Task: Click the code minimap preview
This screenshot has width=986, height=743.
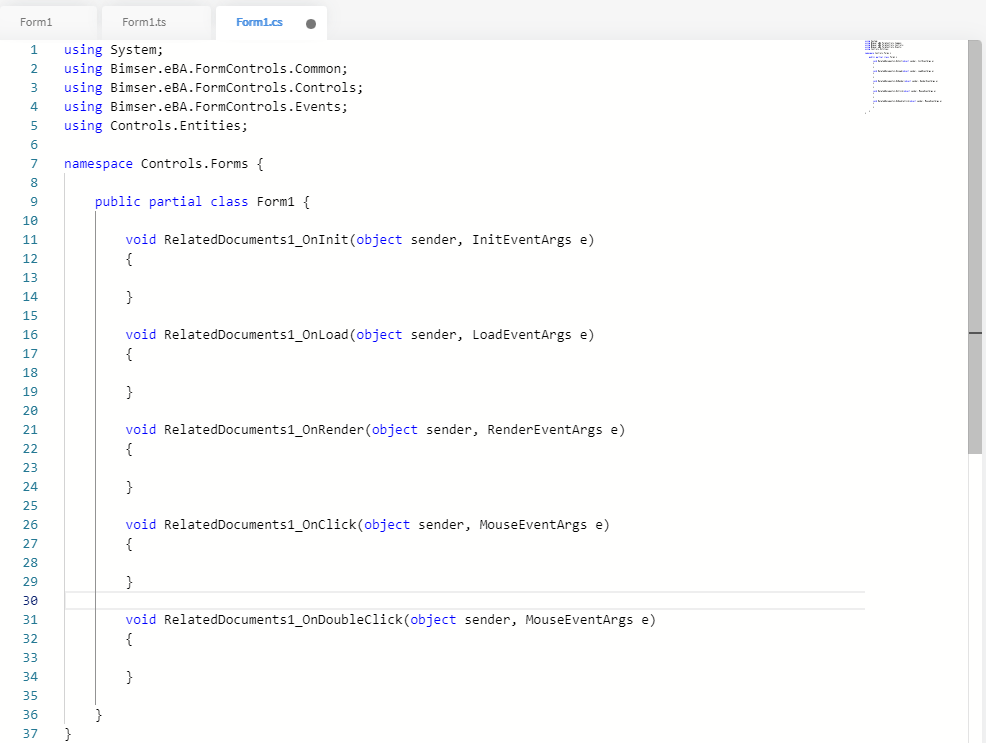Action: (x=904, y=75)
